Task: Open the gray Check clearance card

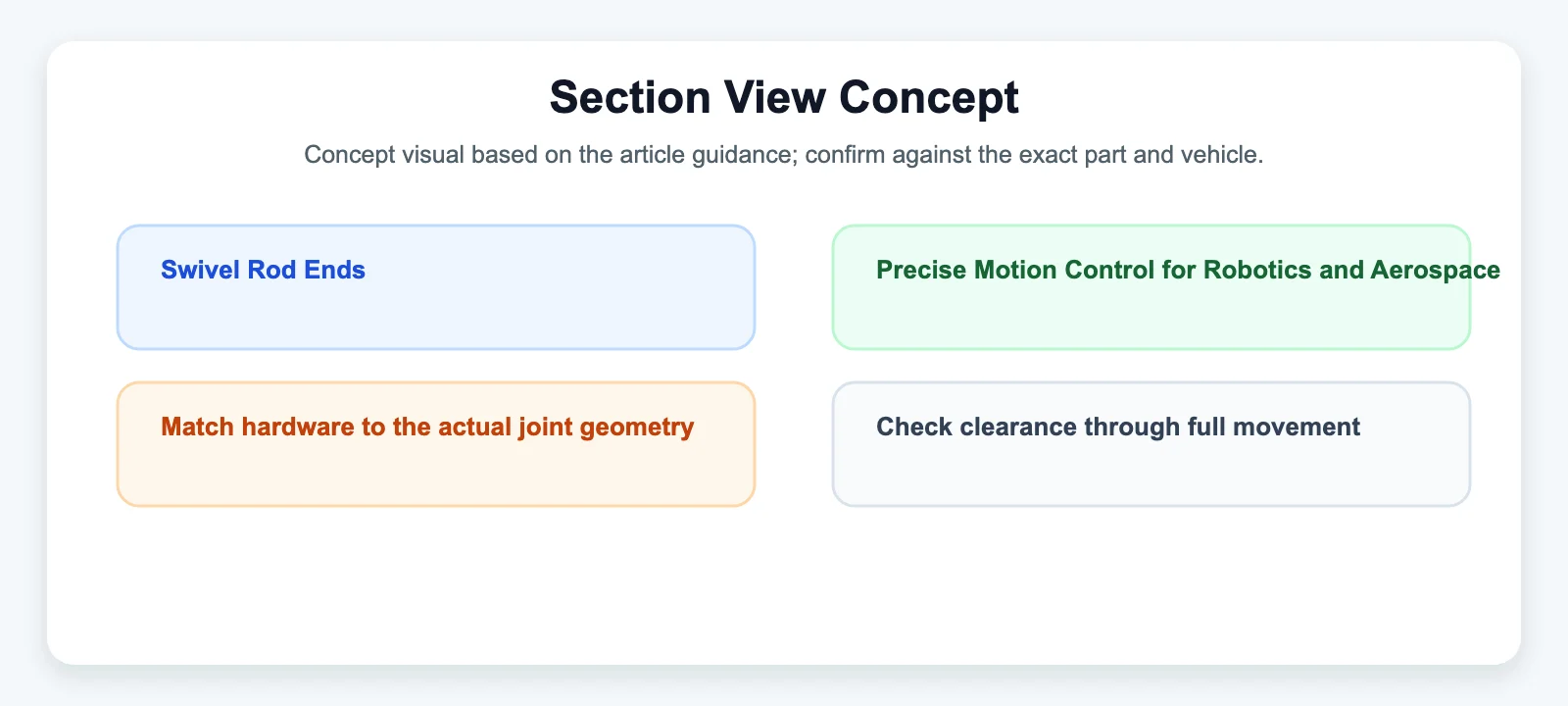Action: 1151,444
